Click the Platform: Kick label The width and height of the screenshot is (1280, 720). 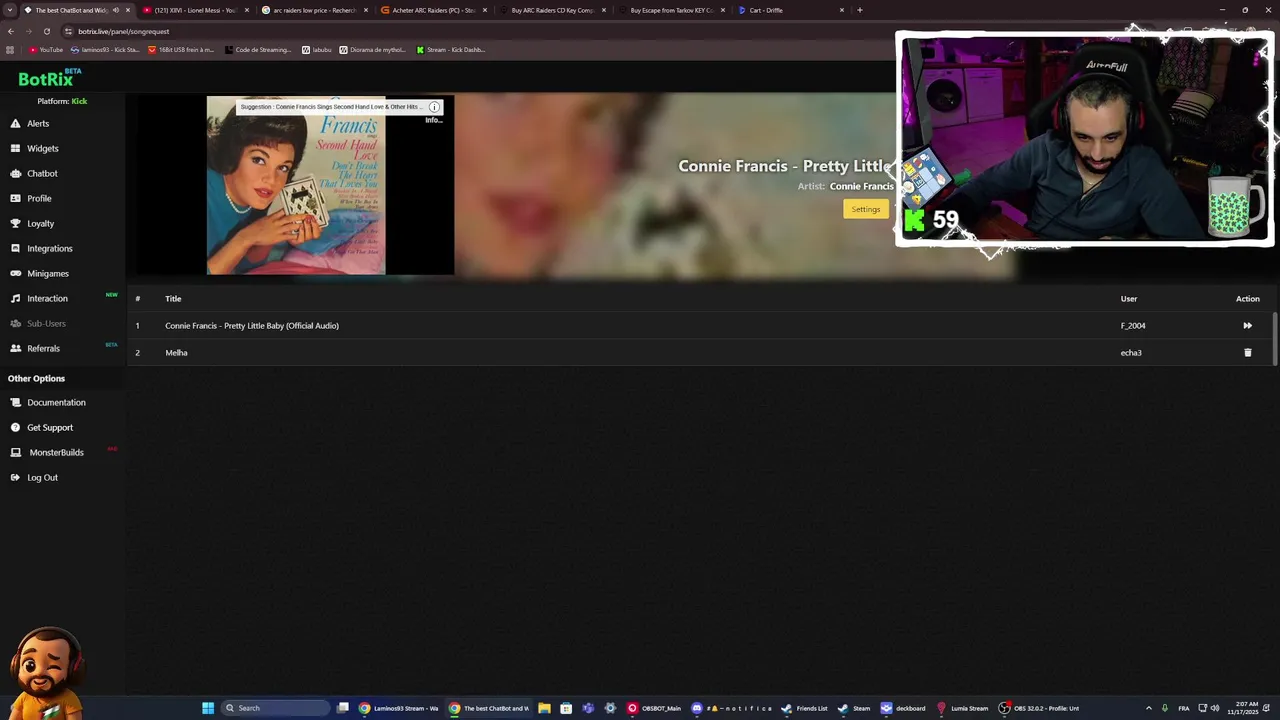click(62, 101)
